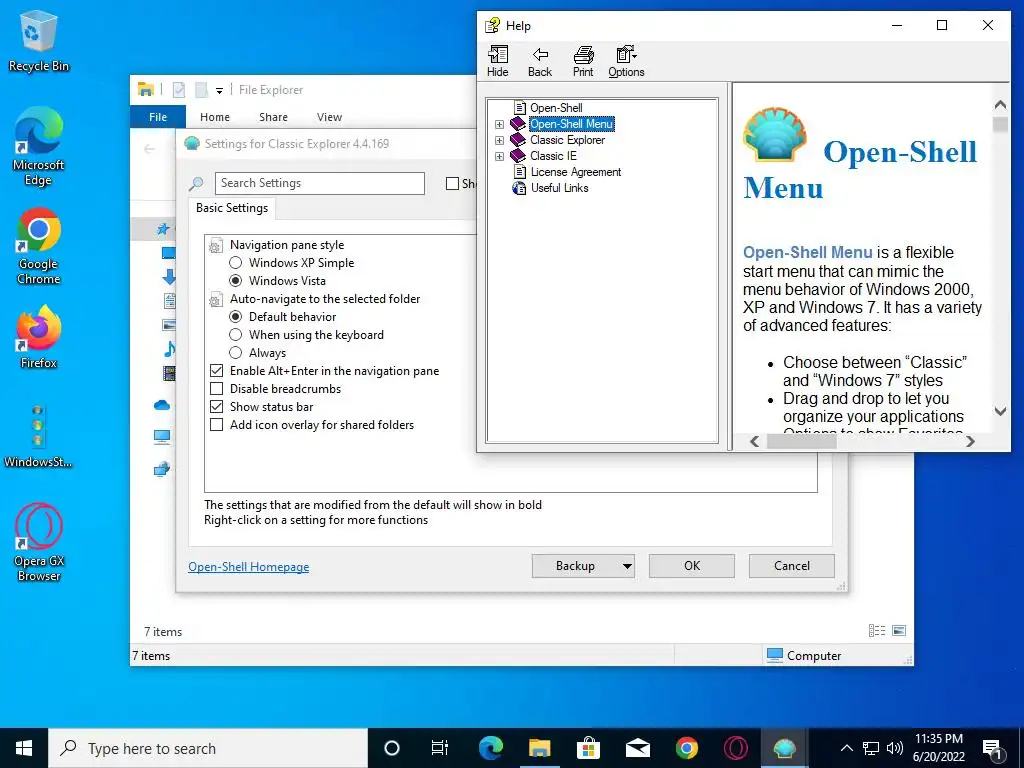Screen dimensions: 1024x768
Task: Open Mail from the taskbar
Action: tap(637, 748)
